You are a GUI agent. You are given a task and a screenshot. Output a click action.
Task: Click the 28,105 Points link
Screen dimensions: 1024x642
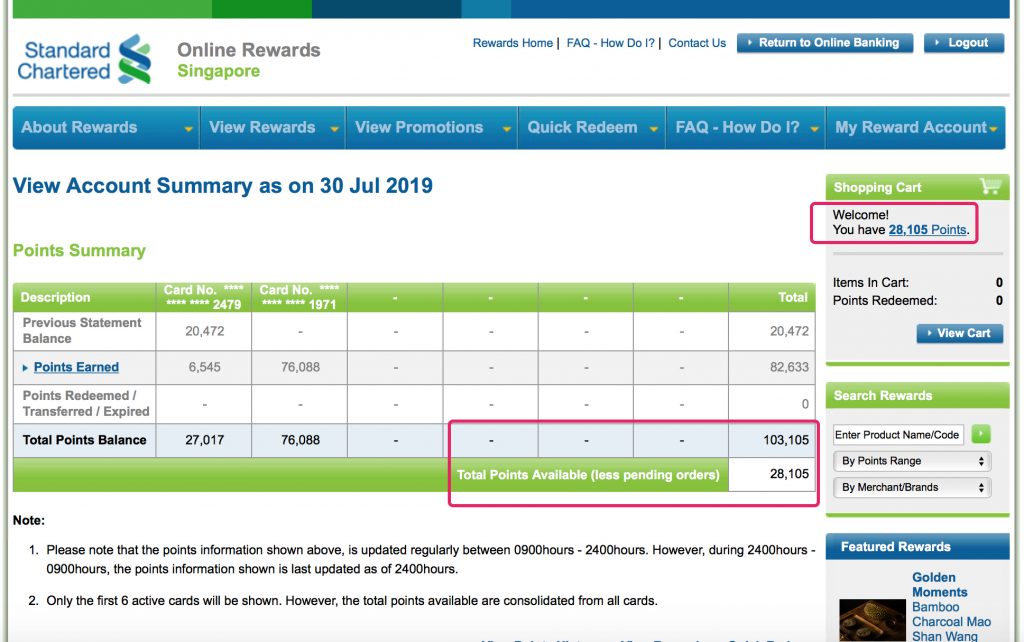pos(928,229)
